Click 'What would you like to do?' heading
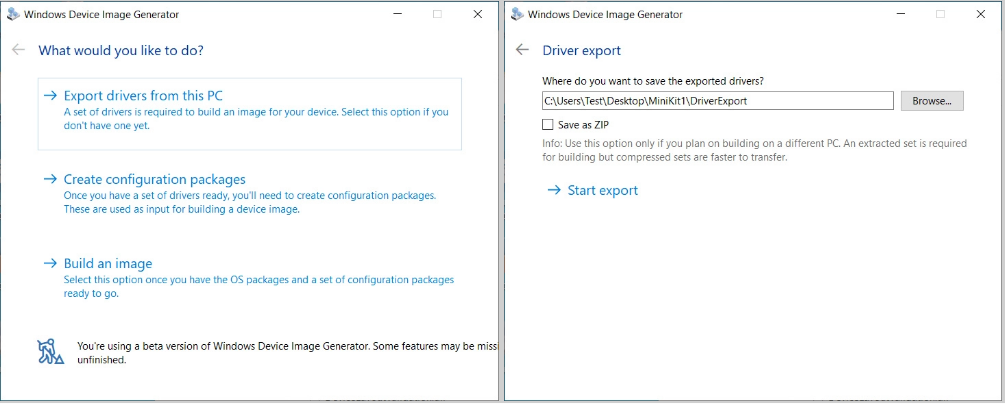This screenshot has width=1005, height=404. 121,50
